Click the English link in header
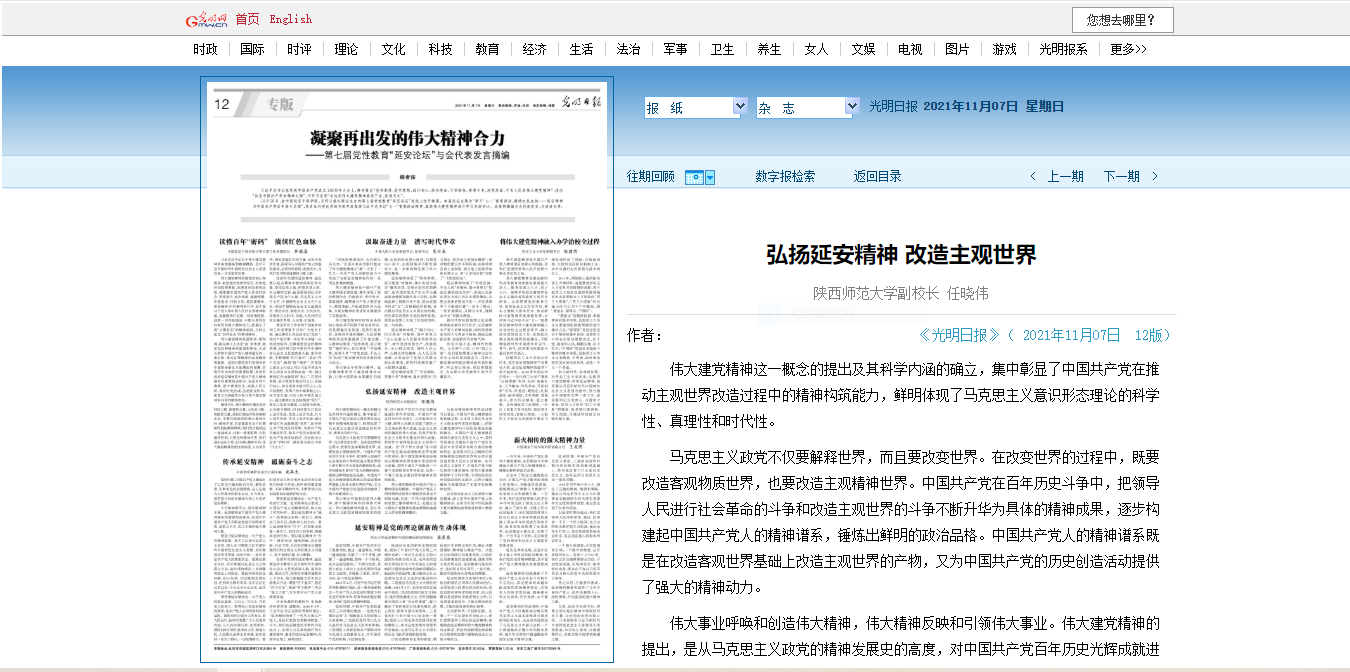Screen dimensions: 1350x672 (x=291, y=19)
